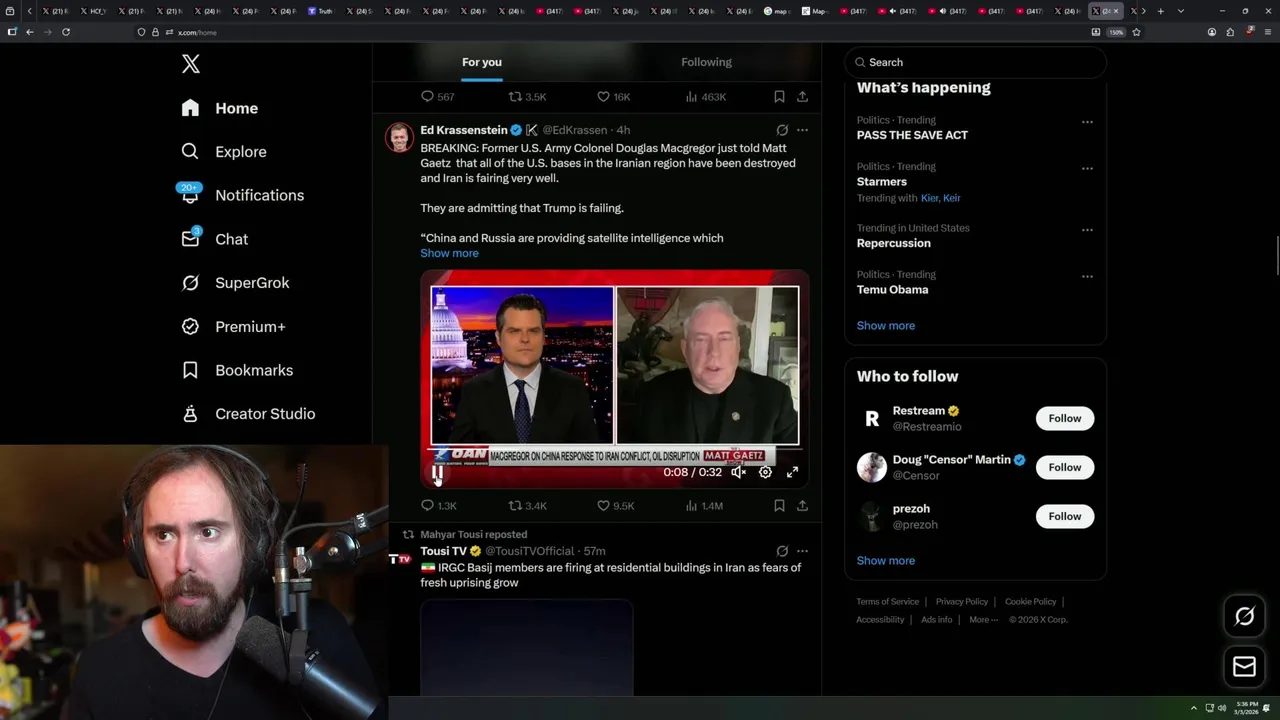
Task: Open Notifications bell with 20+ badge
Action: click(x=242, y=195)
